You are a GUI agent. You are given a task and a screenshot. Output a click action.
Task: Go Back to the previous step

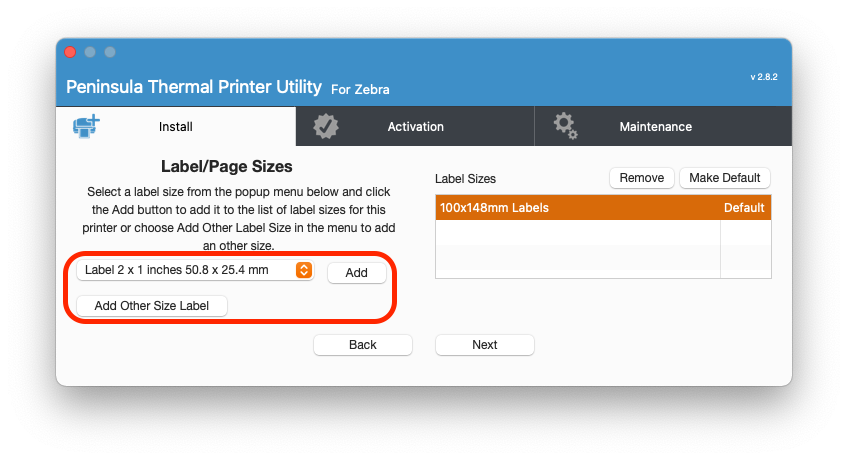coord(363,345)
